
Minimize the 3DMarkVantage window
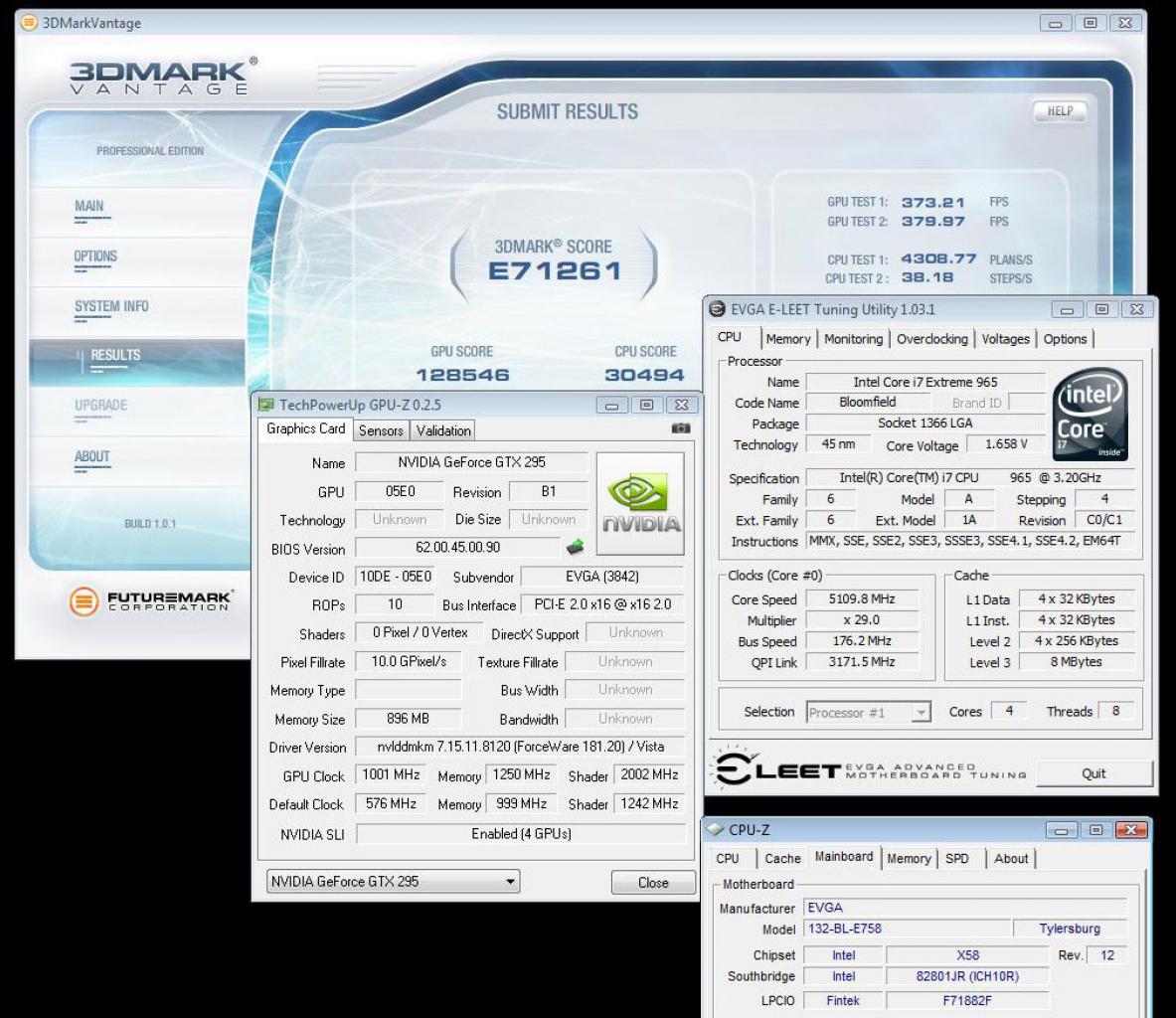tap(1056, 23)
